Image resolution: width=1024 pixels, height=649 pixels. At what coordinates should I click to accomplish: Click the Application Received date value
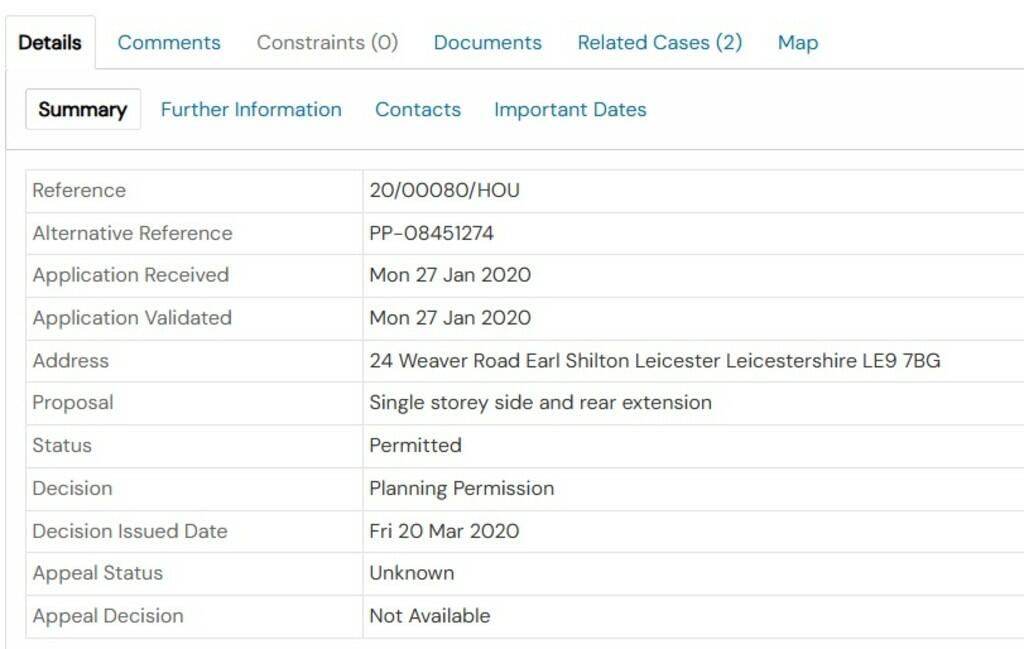click(450, 275)
